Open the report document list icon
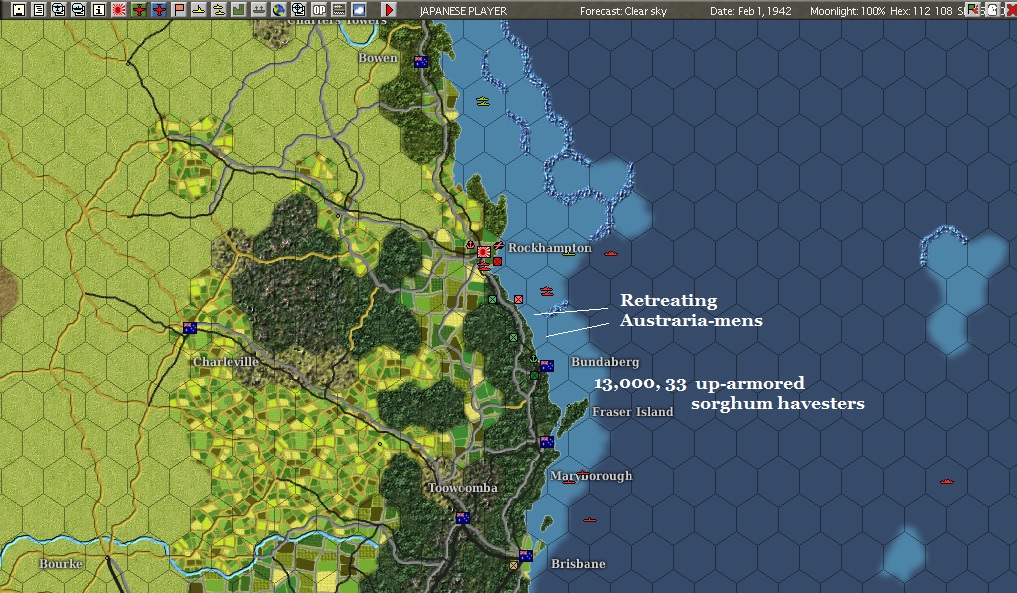Image resolution: width=1017 pixels, height=593 pixels. pyautogui.click(x=39, y=10)
